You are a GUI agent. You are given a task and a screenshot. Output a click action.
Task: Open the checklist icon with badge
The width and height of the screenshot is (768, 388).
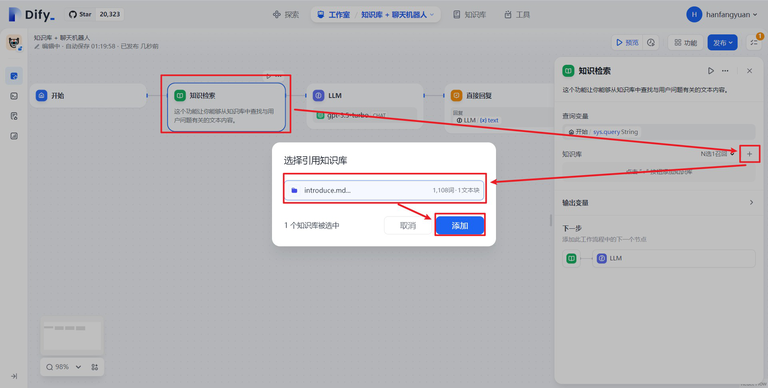pos(754,43)
